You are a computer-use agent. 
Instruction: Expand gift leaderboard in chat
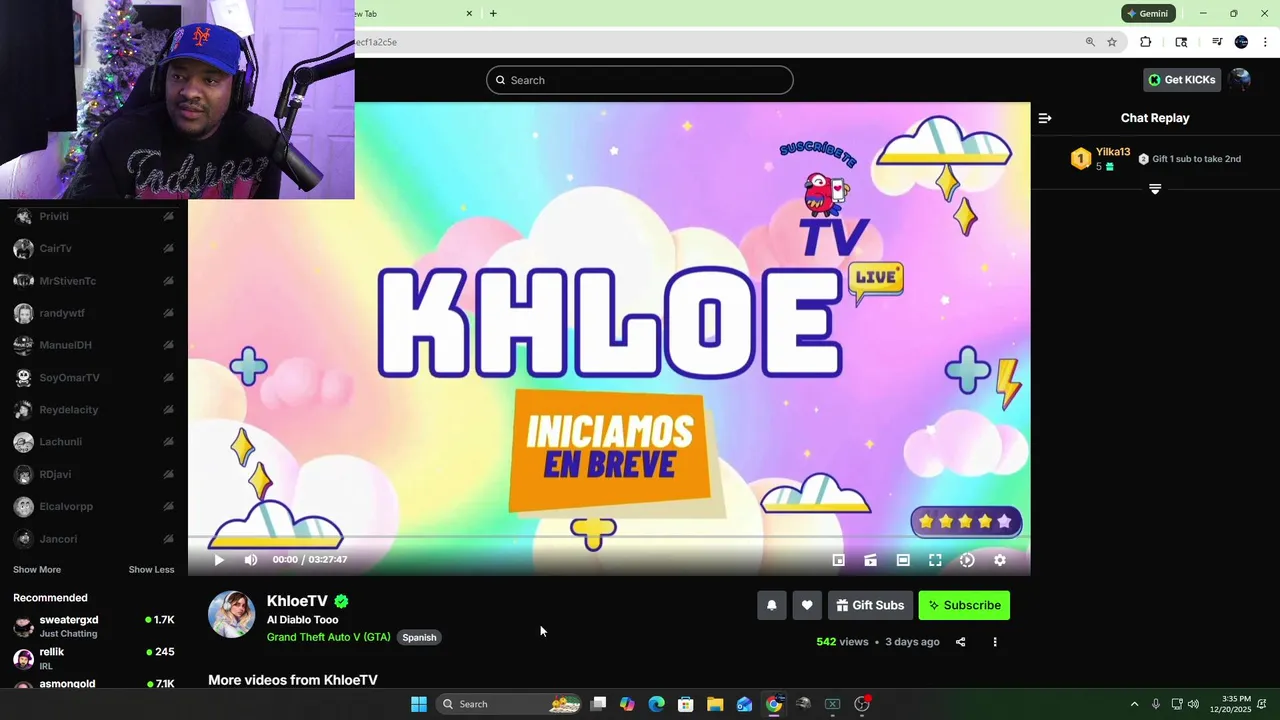tap(1155, 189)
